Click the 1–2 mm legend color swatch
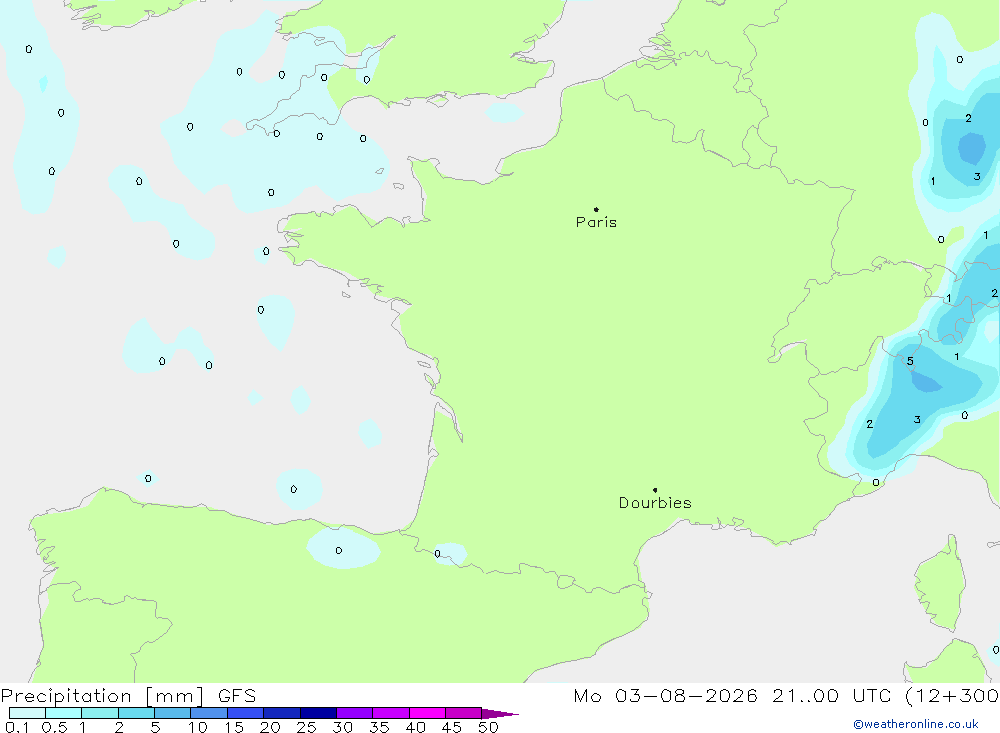Viewport: 1000px width, 733px height. point(100,713)
